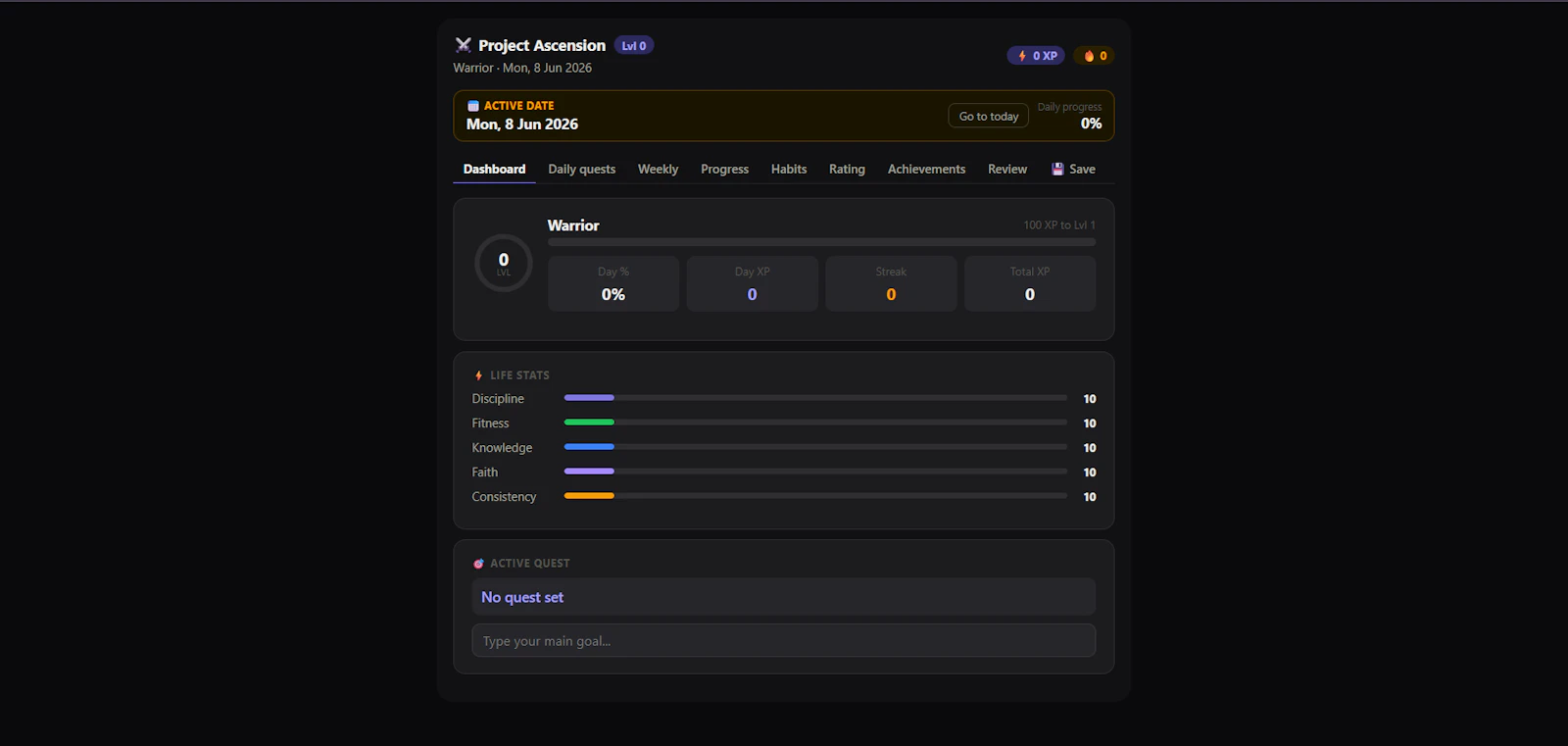
Task: Open the Habits tab
Action: (x=789, y=169)
